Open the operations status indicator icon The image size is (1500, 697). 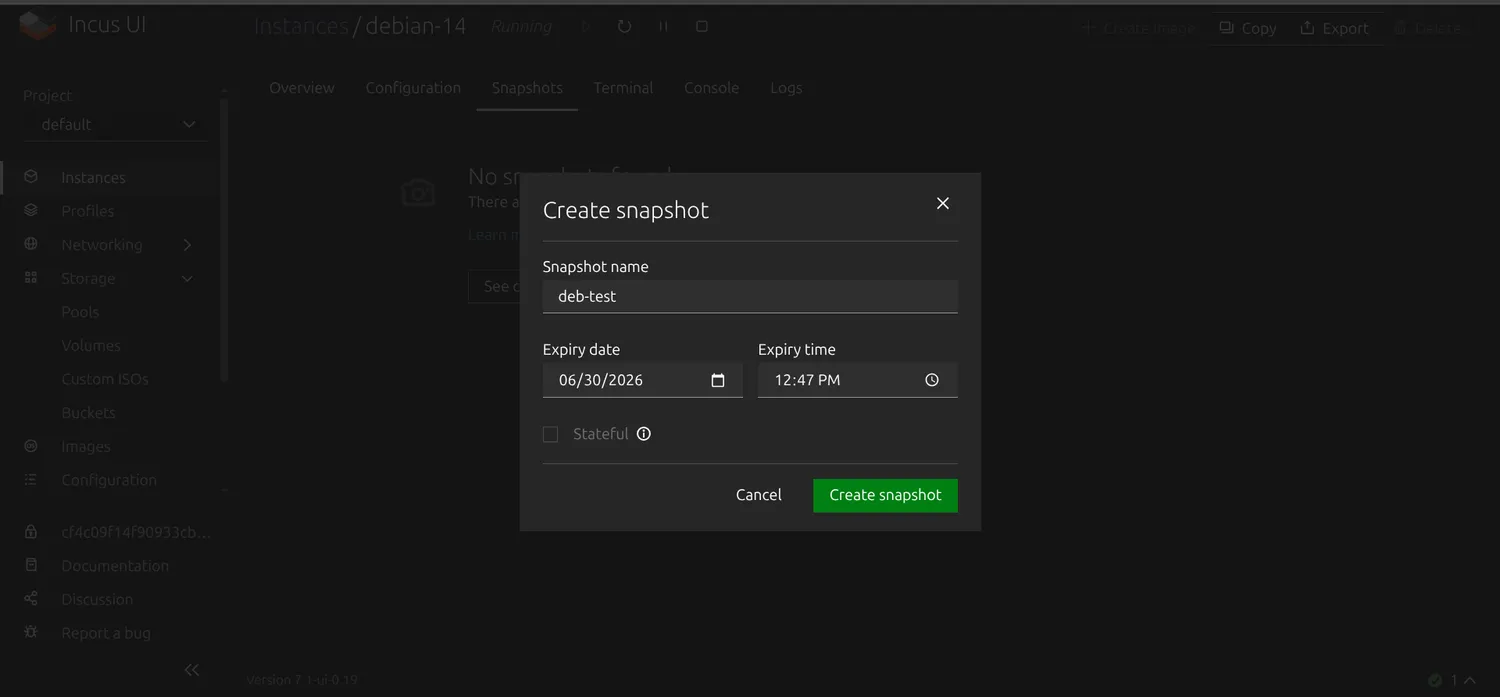pyautogui.click(x=1435, y=680)
